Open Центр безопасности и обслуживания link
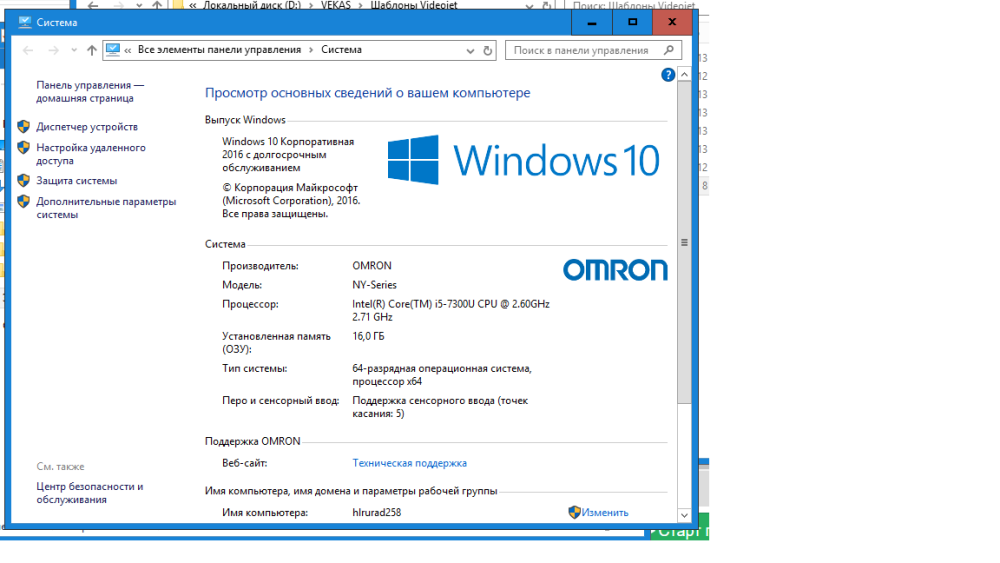 point(89,493)
